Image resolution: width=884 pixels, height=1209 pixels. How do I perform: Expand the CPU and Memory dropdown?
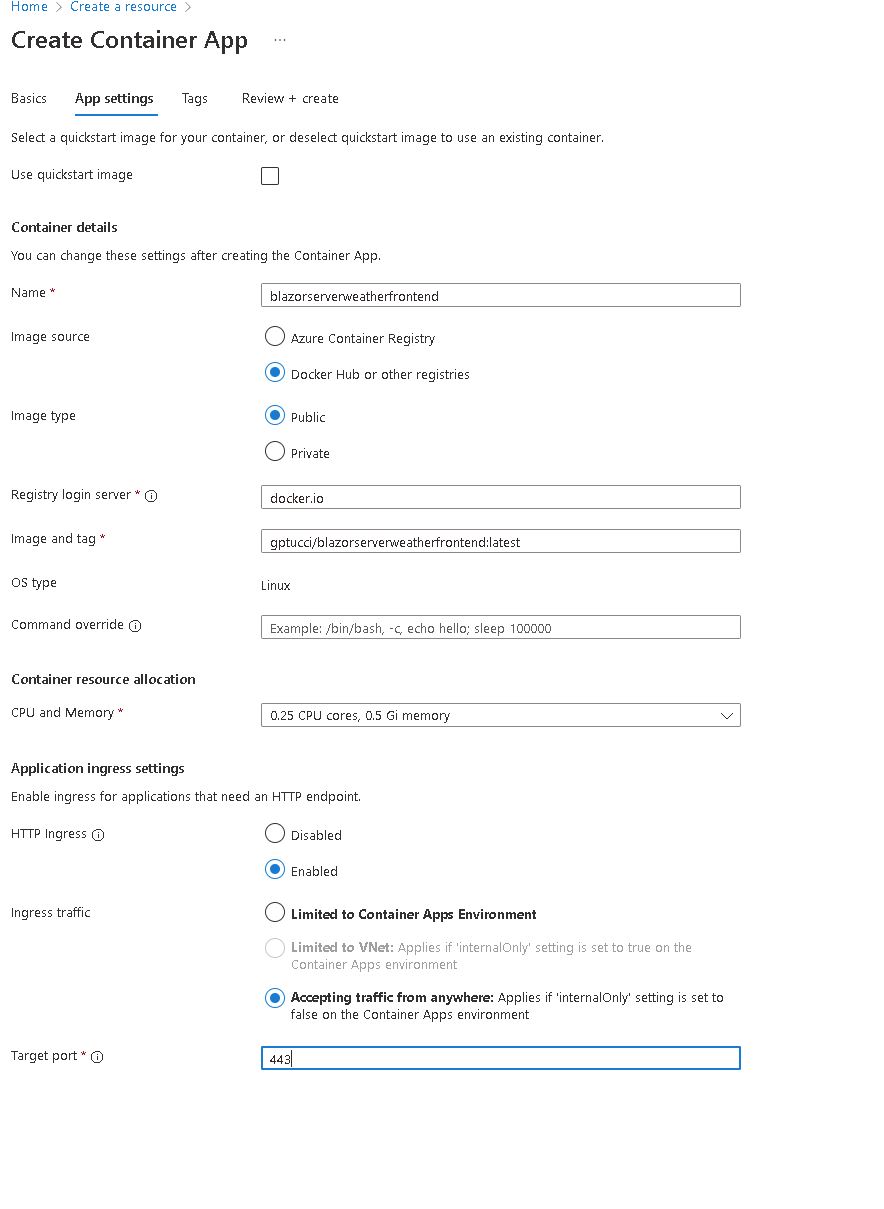500,715
